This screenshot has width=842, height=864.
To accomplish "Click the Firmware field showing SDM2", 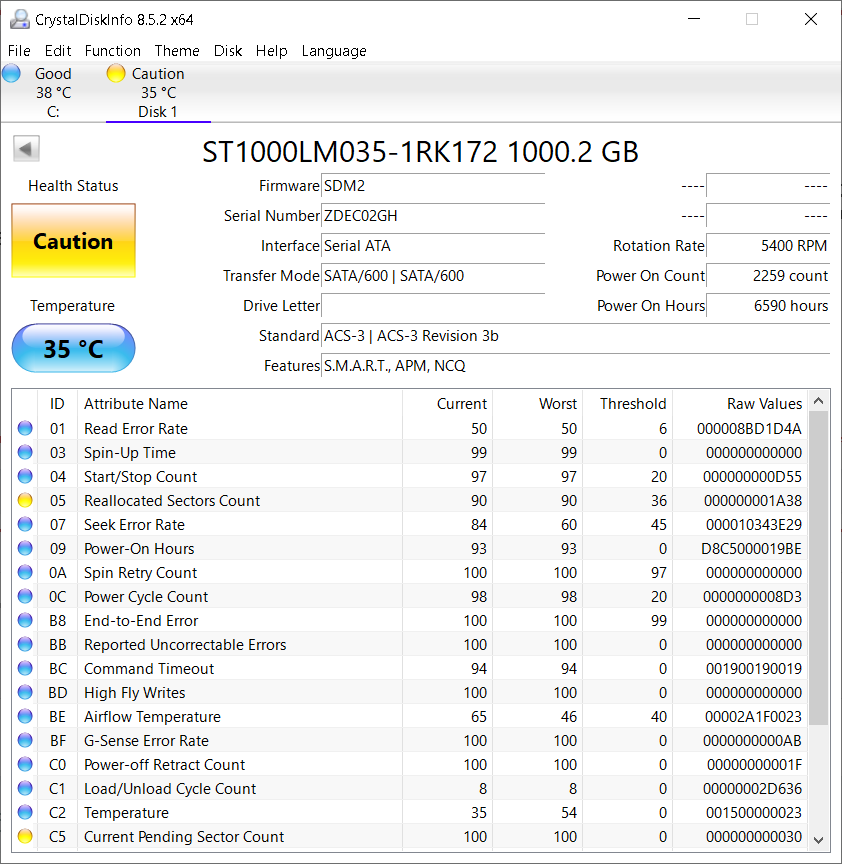I will click(x=433, y=186).
